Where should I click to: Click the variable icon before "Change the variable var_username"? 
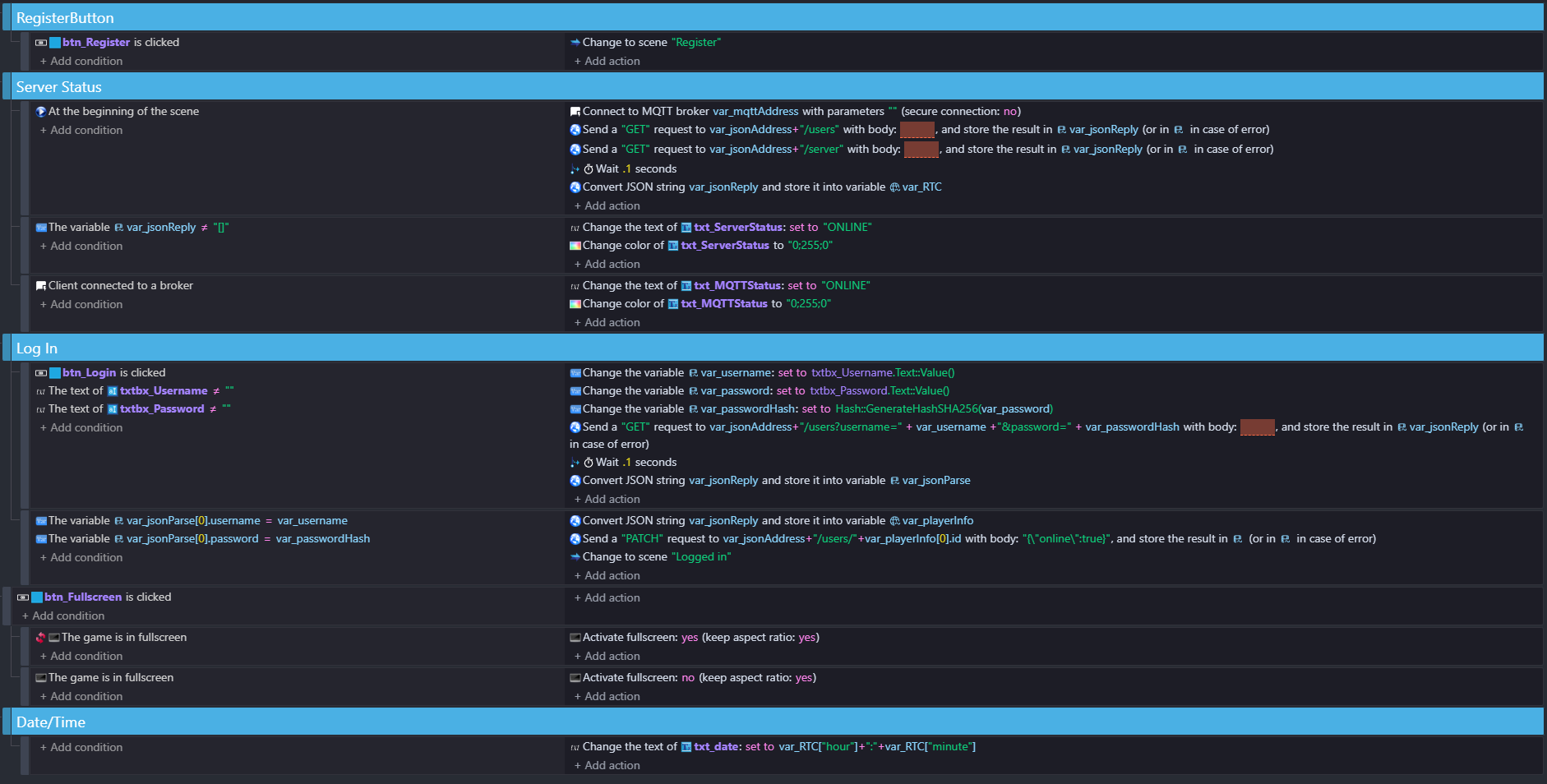575,373
